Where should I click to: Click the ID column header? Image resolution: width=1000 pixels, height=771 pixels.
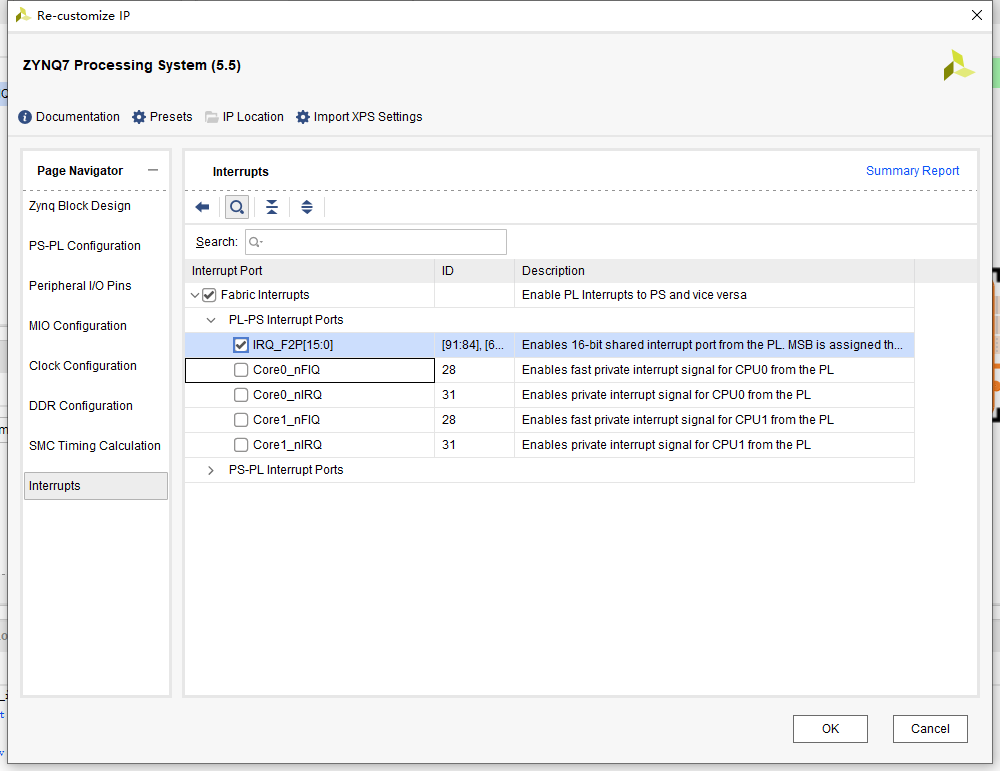click(474, 271)
